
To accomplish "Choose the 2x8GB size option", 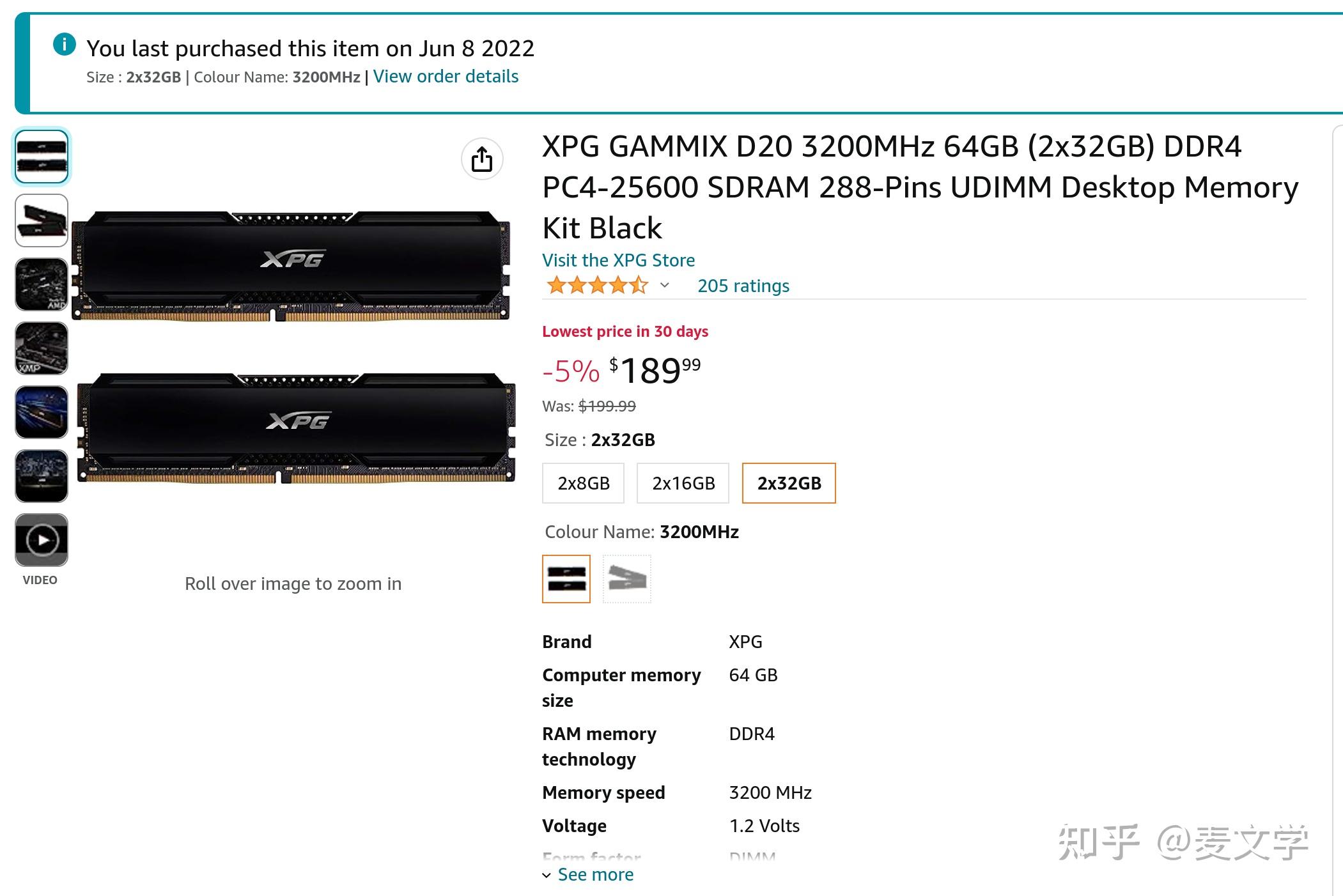I will click(584, 483).
